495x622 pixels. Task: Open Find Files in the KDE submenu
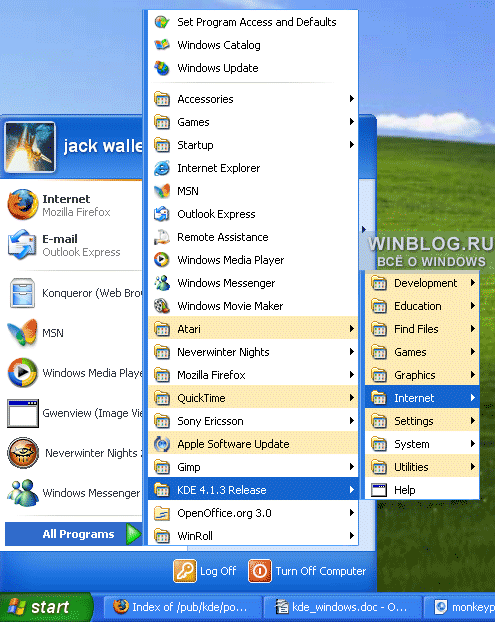422,329
